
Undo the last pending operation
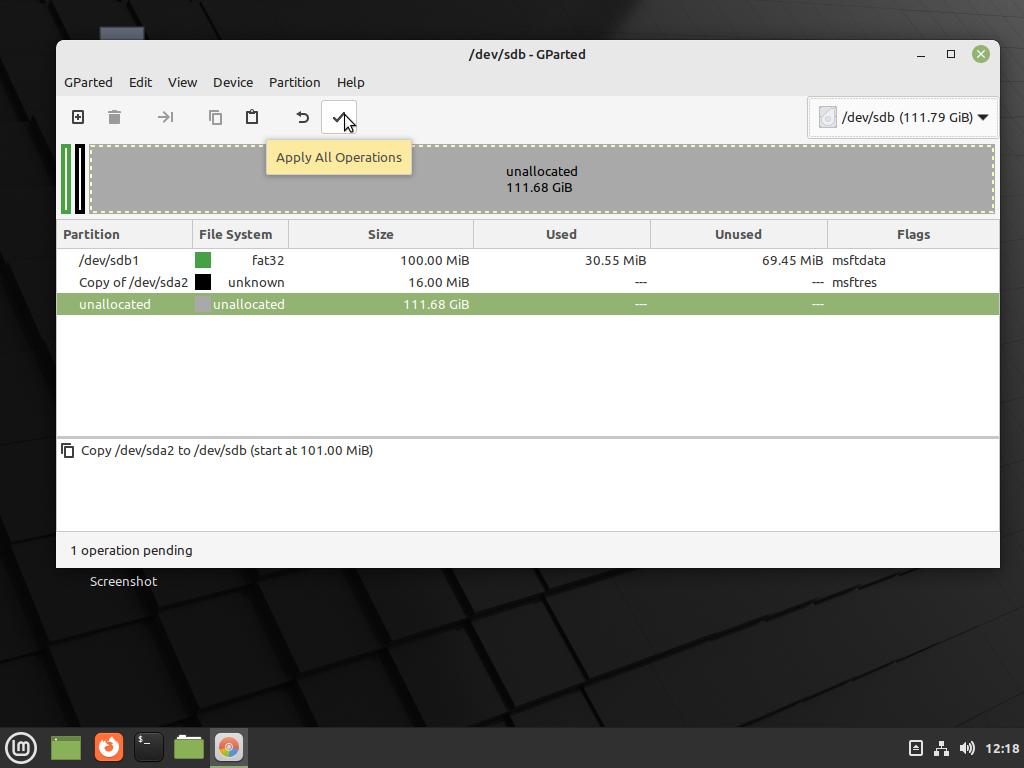(302, 117)
